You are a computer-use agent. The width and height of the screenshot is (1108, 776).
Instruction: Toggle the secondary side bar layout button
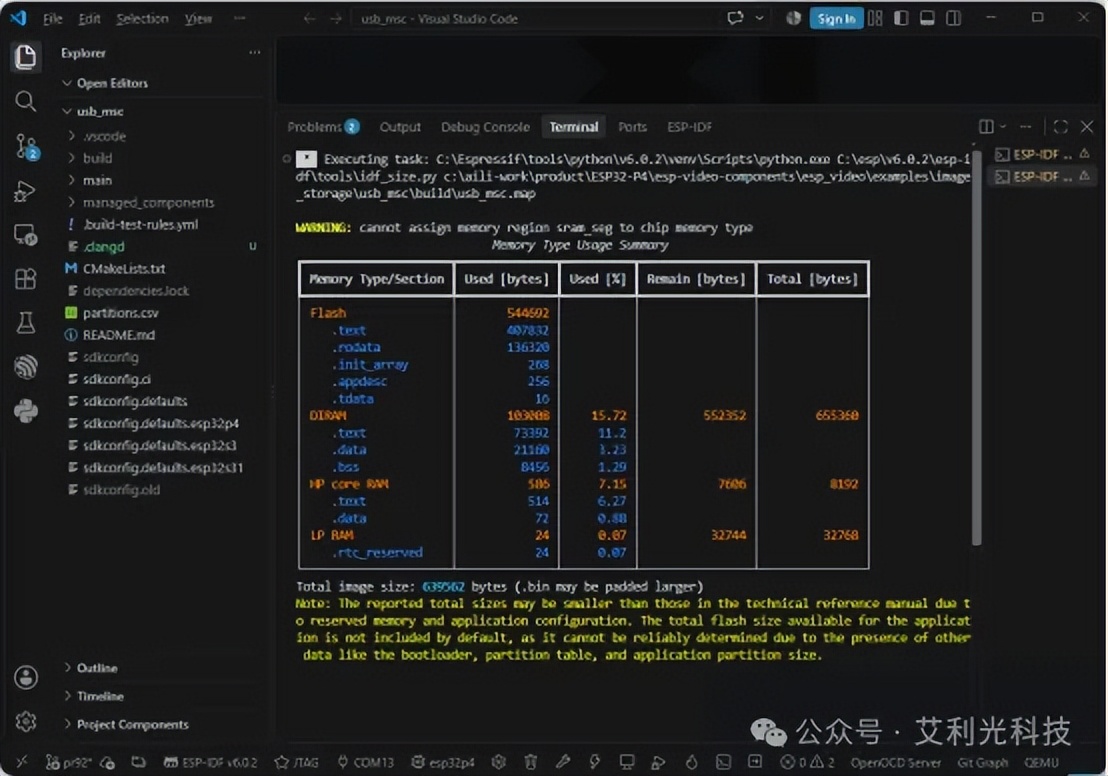tap(953, 18)
